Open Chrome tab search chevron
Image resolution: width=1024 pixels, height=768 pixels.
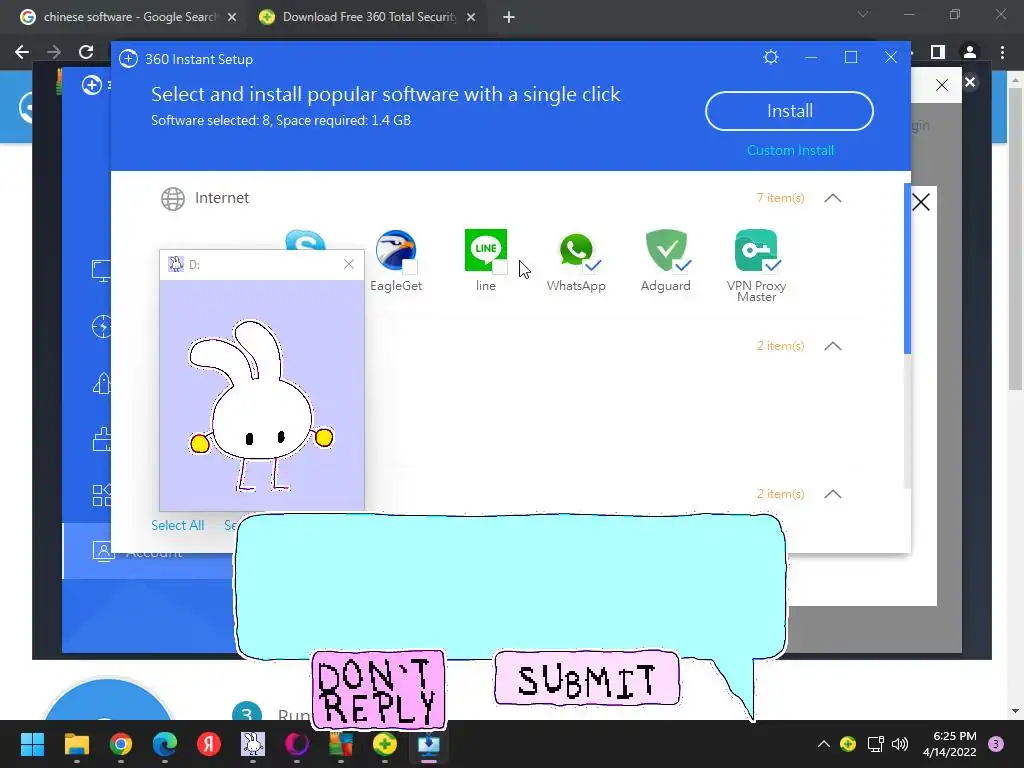point(863,14)
